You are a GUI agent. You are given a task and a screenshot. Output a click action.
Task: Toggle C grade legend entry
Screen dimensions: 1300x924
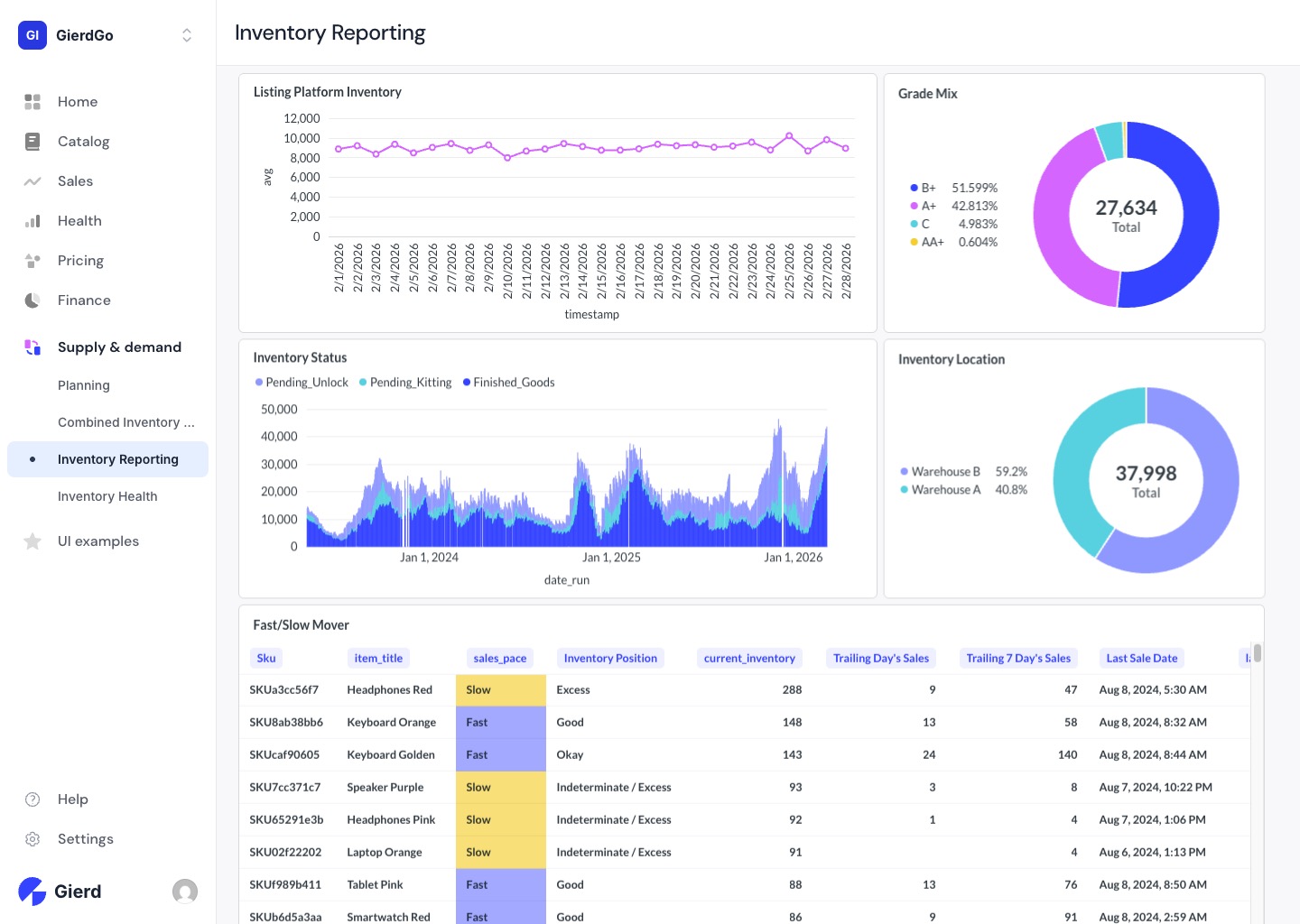[x=953, y=224]
